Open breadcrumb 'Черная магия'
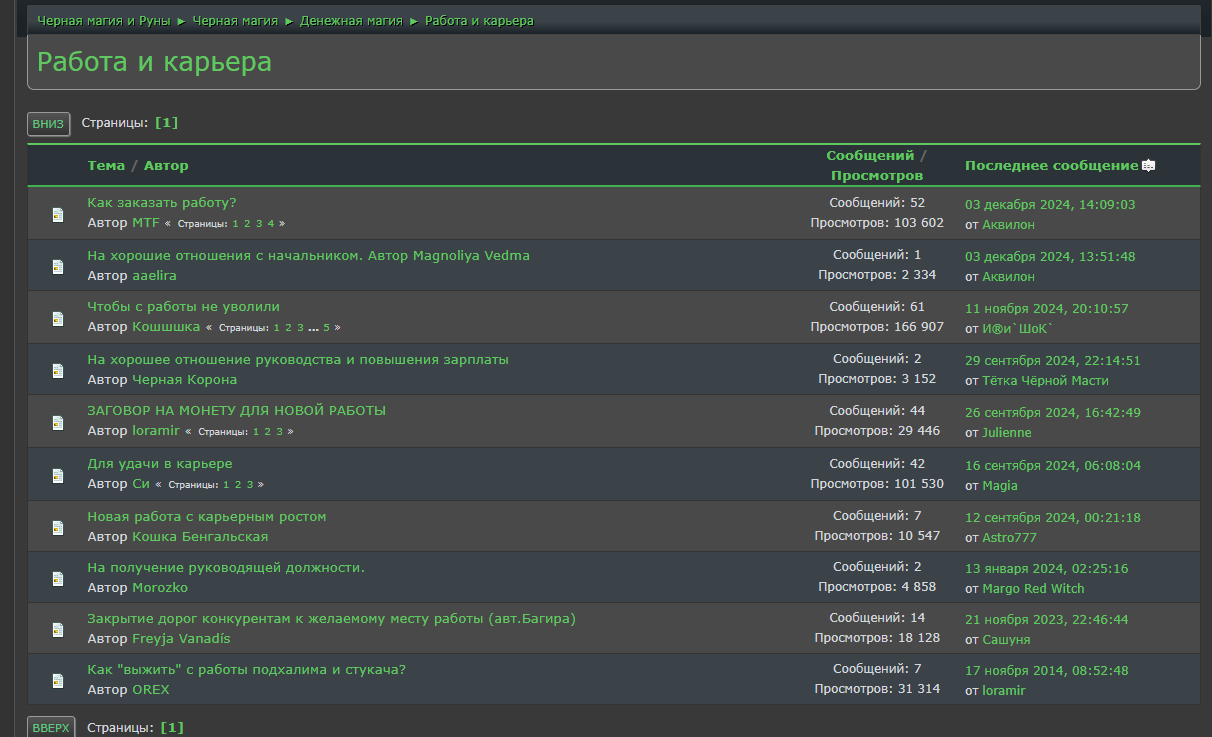The image size is (1212, 737). pos(235,21)
